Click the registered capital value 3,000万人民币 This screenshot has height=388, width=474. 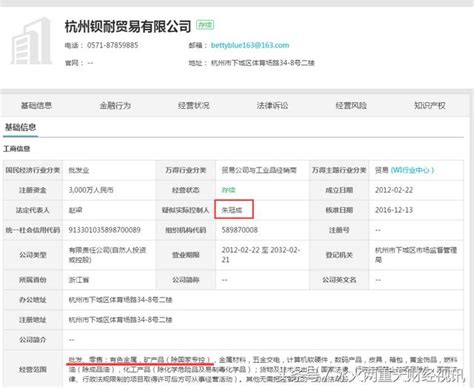[x=91, y=190]
